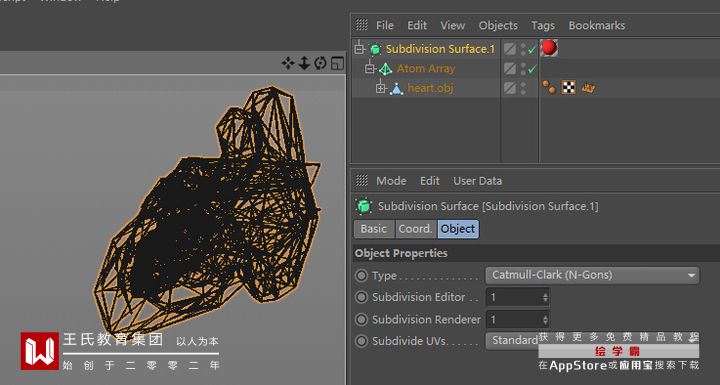
Task: Click the Subdivision Surface.1 green object icon
Action: (375, 49)
